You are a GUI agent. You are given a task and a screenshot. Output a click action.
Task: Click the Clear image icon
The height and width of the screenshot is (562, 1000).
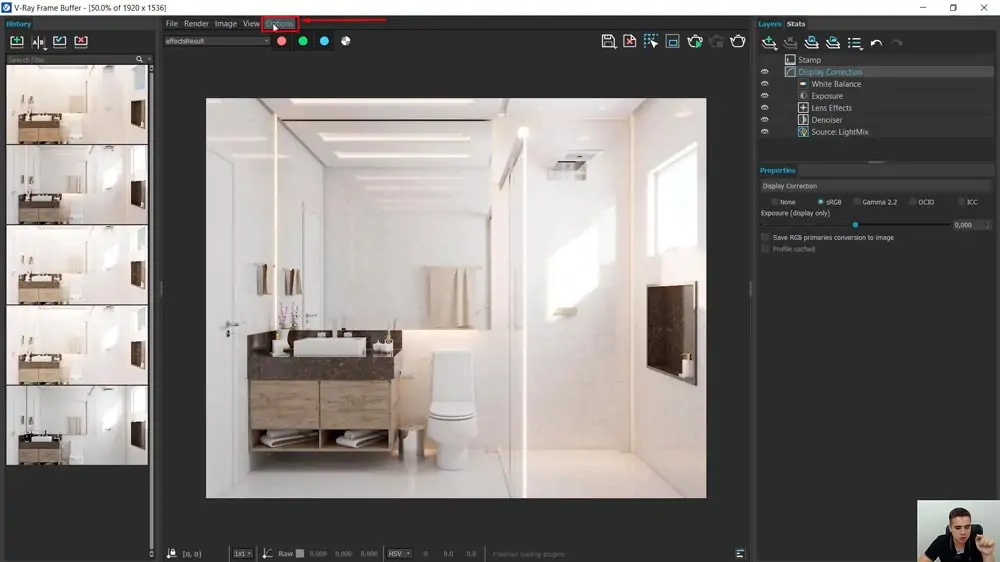pyautogui.click(x=630, y=41)
